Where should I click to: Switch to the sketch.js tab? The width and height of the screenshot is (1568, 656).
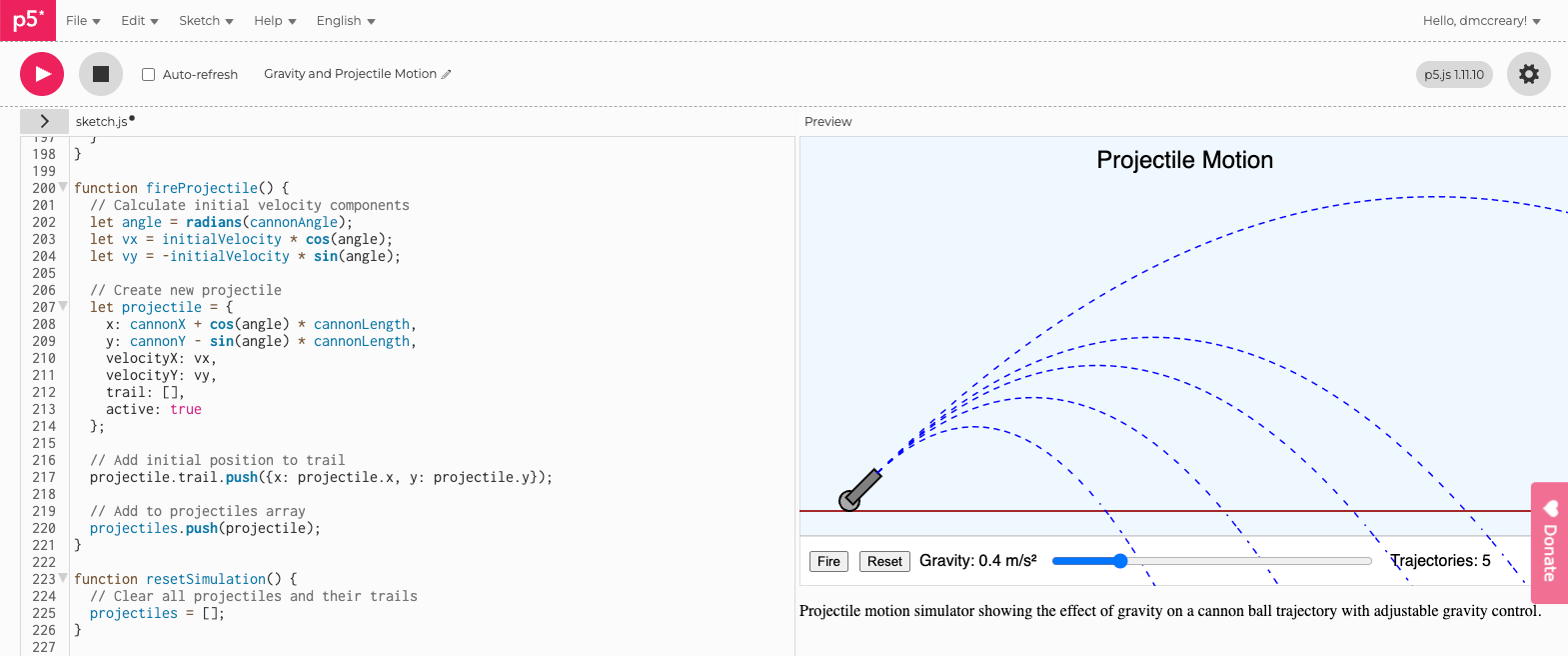tap(101, 121)
